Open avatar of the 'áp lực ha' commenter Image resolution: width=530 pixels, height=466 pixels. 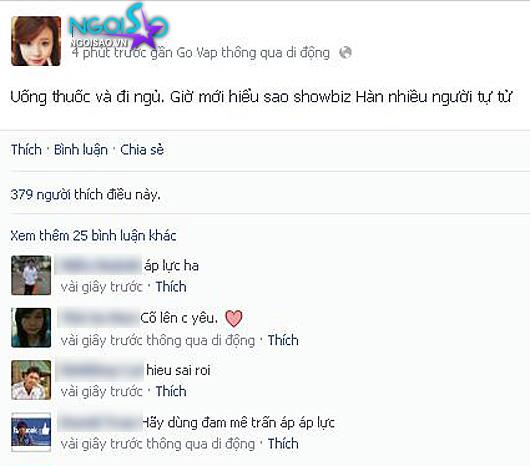31,275
